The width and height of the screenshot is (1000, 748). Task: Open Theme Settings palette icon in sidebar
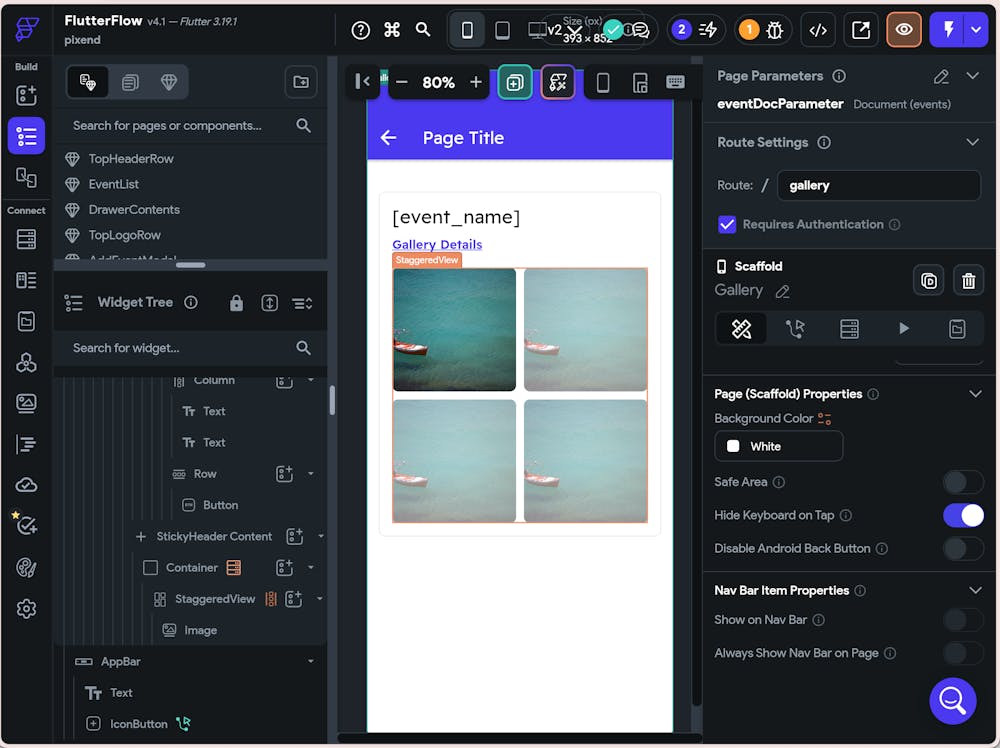(x=26, y=567)
